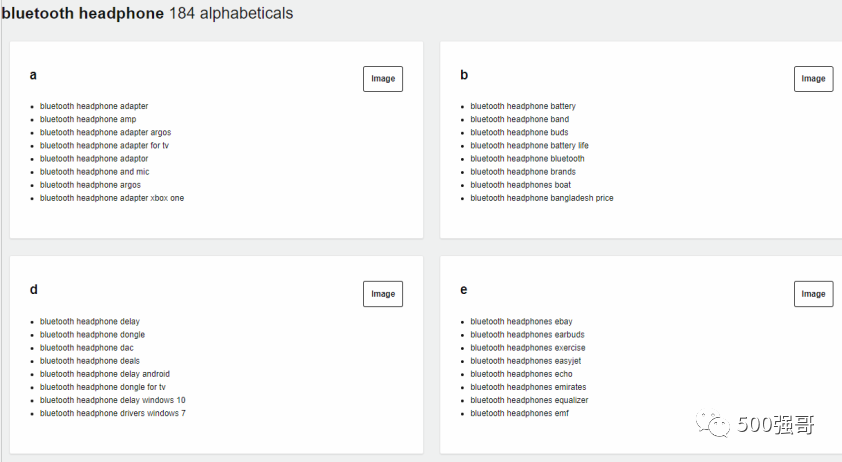Click 'bluetooth headphone adapter xbox one'
The width and height of the screenshot is (842, 462).
coord(112,198)
